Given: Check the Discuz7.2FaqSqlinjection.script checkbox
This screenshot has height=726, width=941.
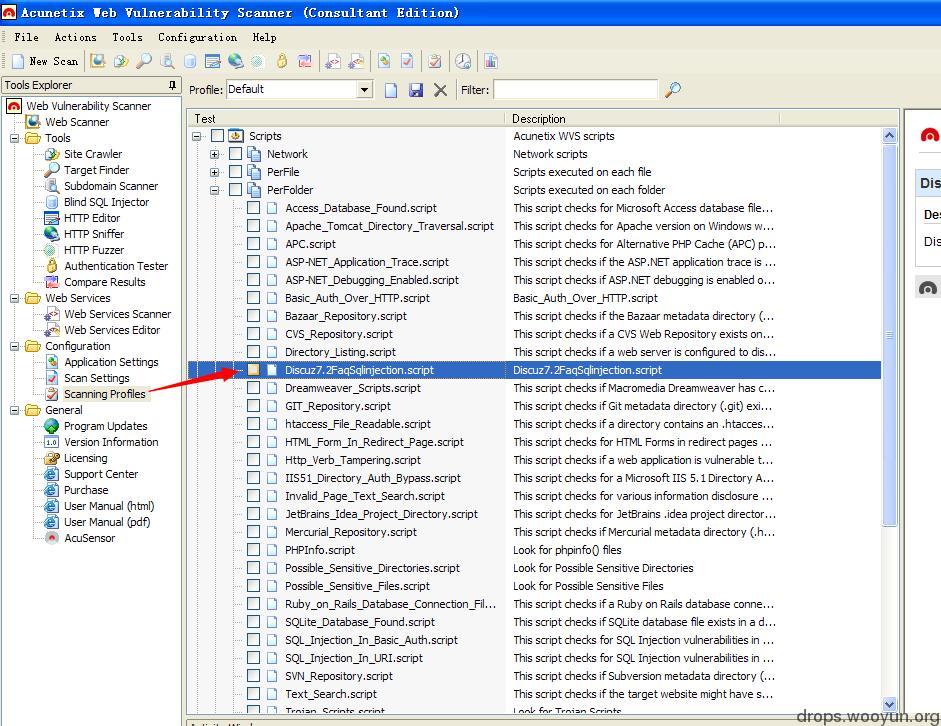Looking at the screenshot, I should coord(253,370).
